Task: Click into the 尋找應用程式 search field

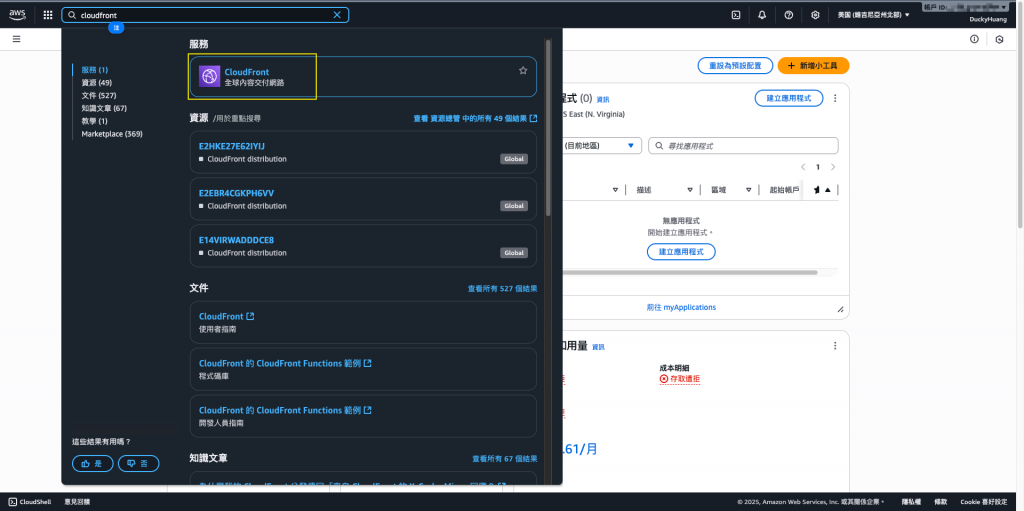Action: [743, 146]
